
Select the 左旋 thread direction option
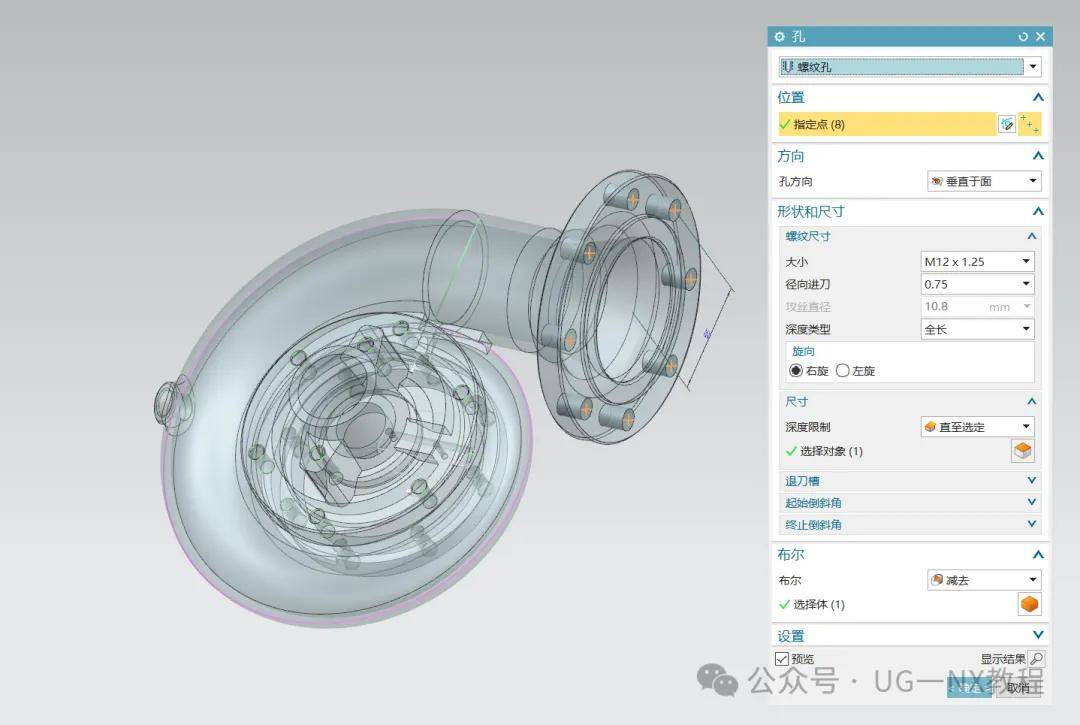pyautogui.click(x=842, y=370)
